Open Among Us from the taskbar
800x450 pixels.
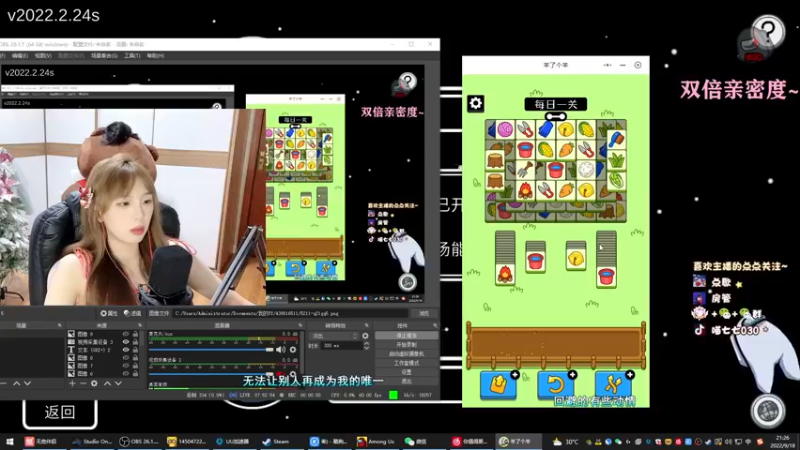[376, 441]
